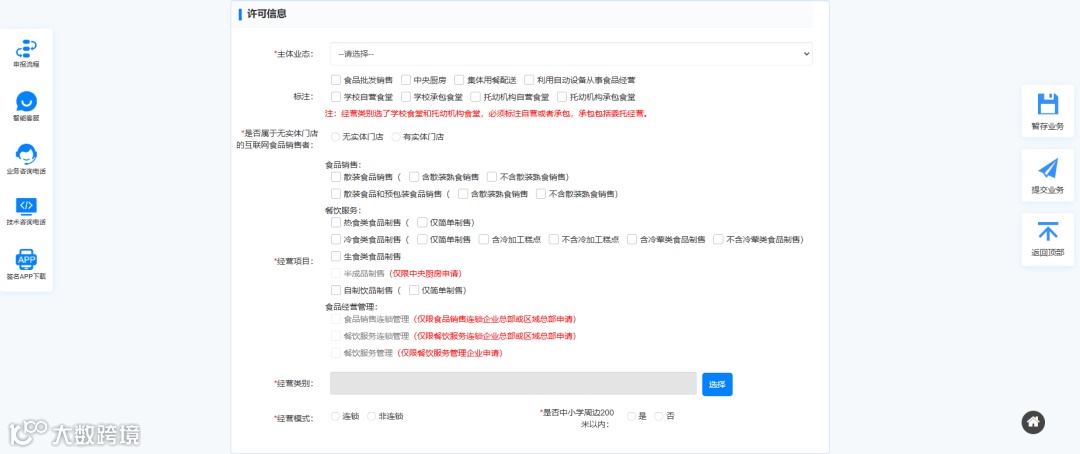Screen dimensions: 1080x454
Task: Click the red note starting with 注:经营类别
Action: pos(486,114)
